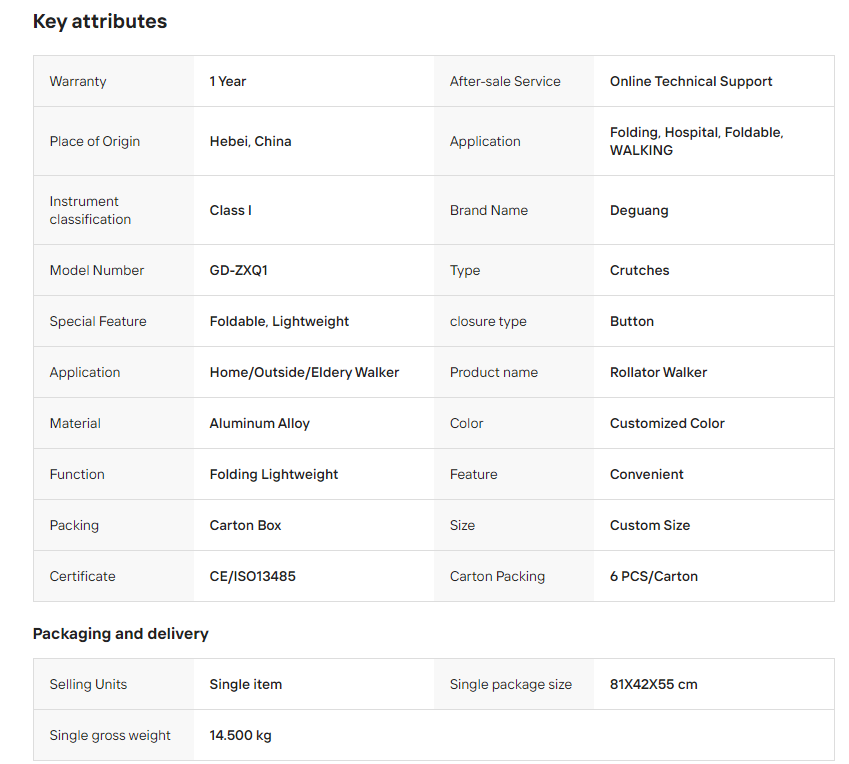Click the "Key attributes" heading

click(100, 21)
